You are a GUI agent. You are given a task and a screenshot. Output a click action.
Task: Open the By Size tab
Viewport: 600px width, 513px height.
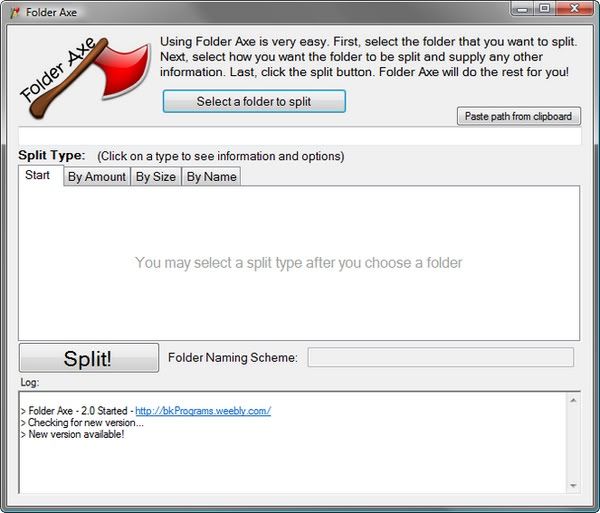coord(156,177)
